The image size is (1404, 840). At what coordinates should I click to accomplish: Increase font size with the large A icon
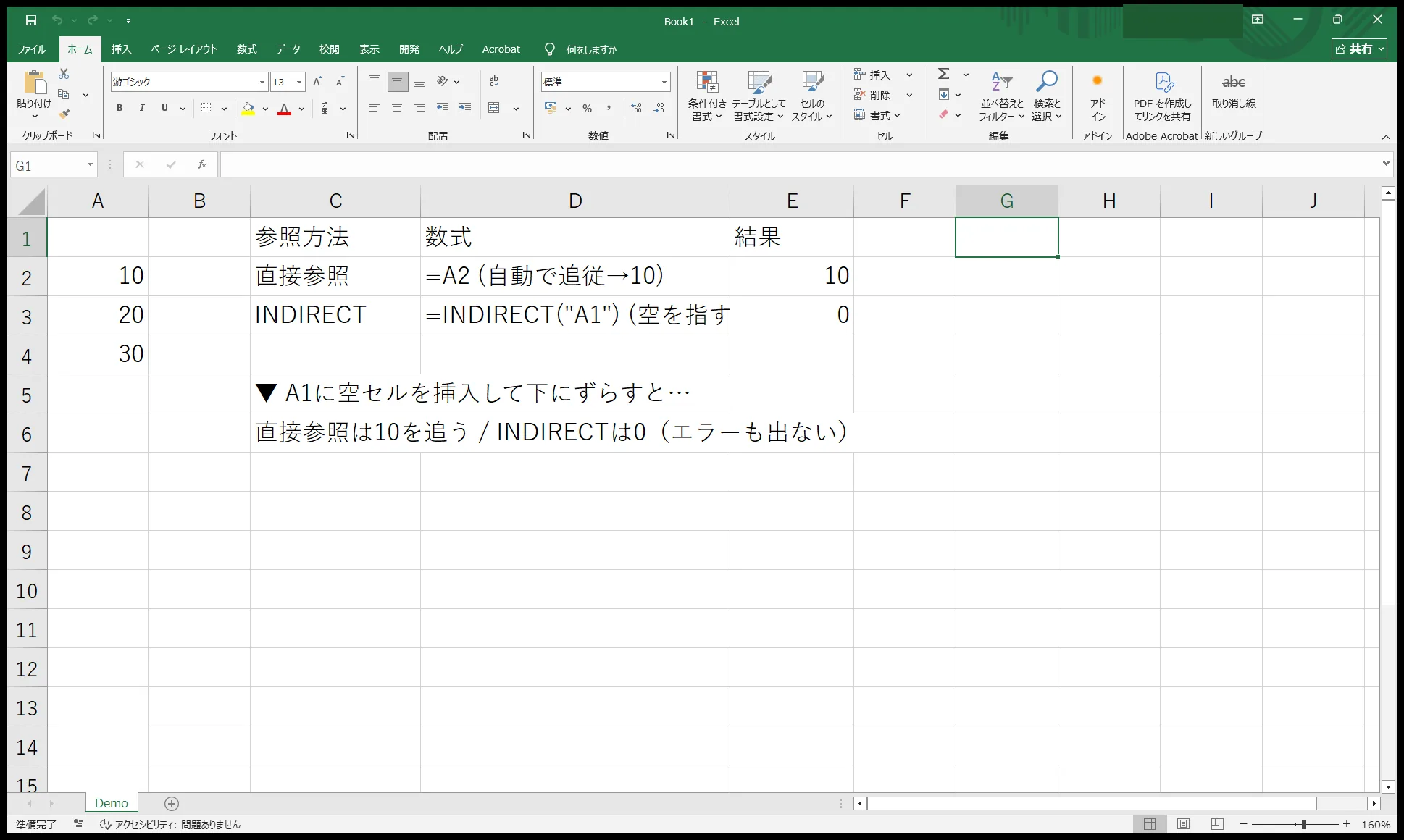317,82
